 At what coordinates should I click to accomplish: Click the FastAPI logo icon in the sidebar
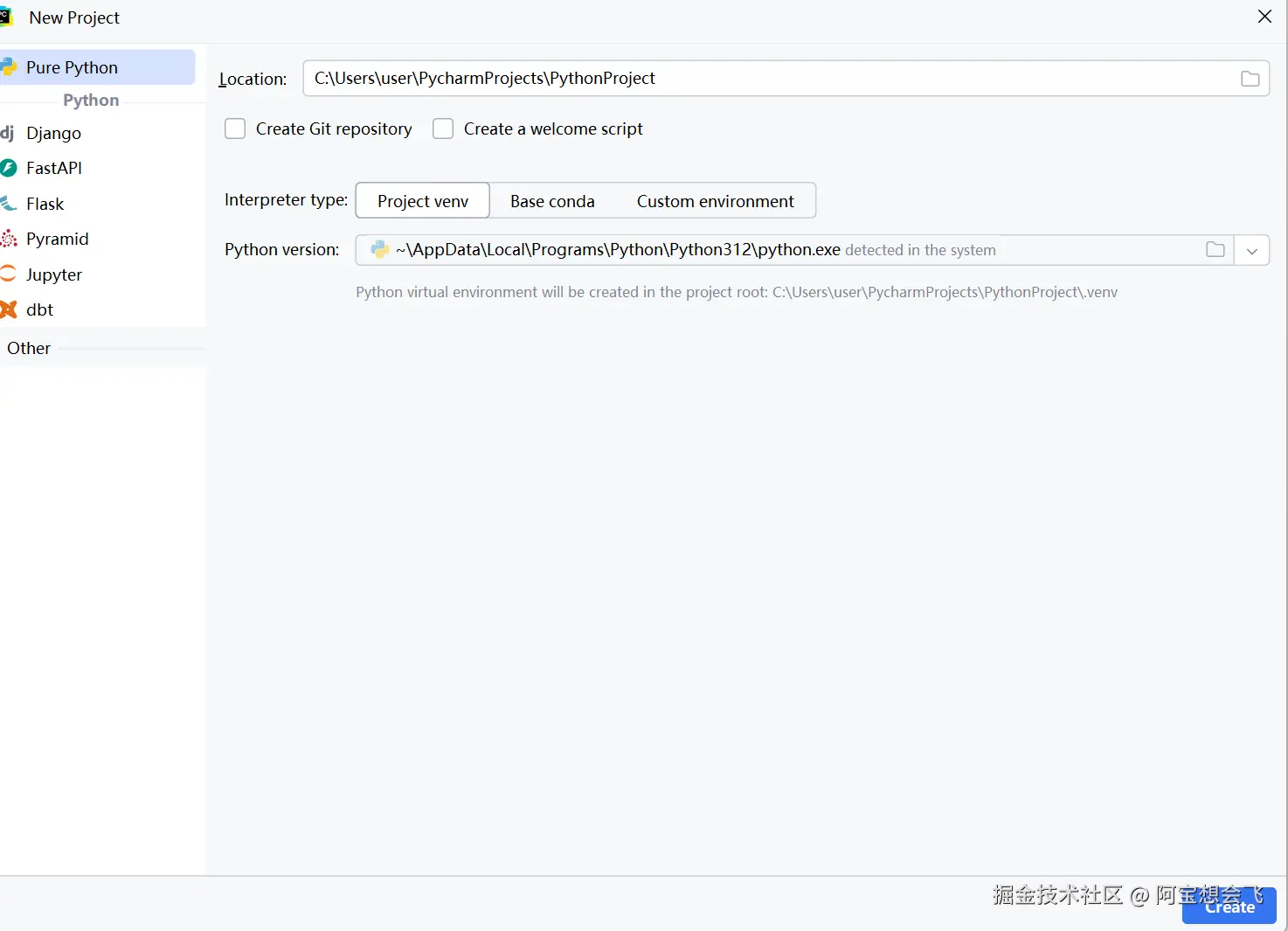pos(8,168)
